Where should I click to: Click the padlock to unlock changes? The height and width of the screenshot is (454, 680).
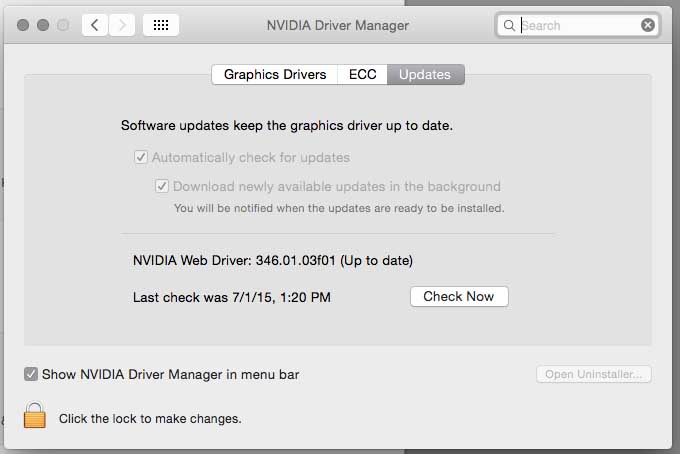point(35,415)
